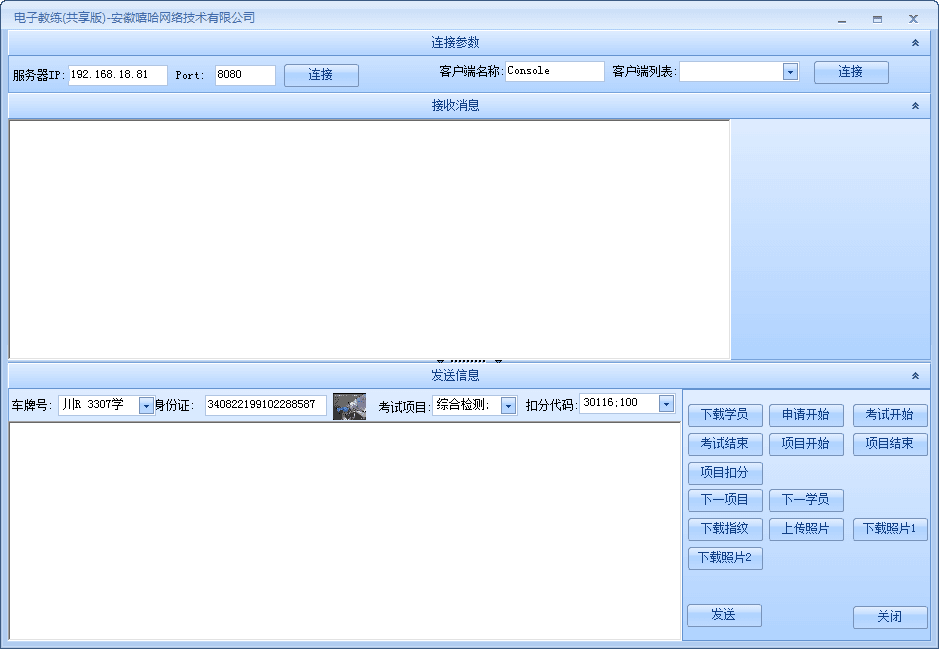Collapse the 连接参数 panel chevron
Screen dimensions: 939x649
915,43
